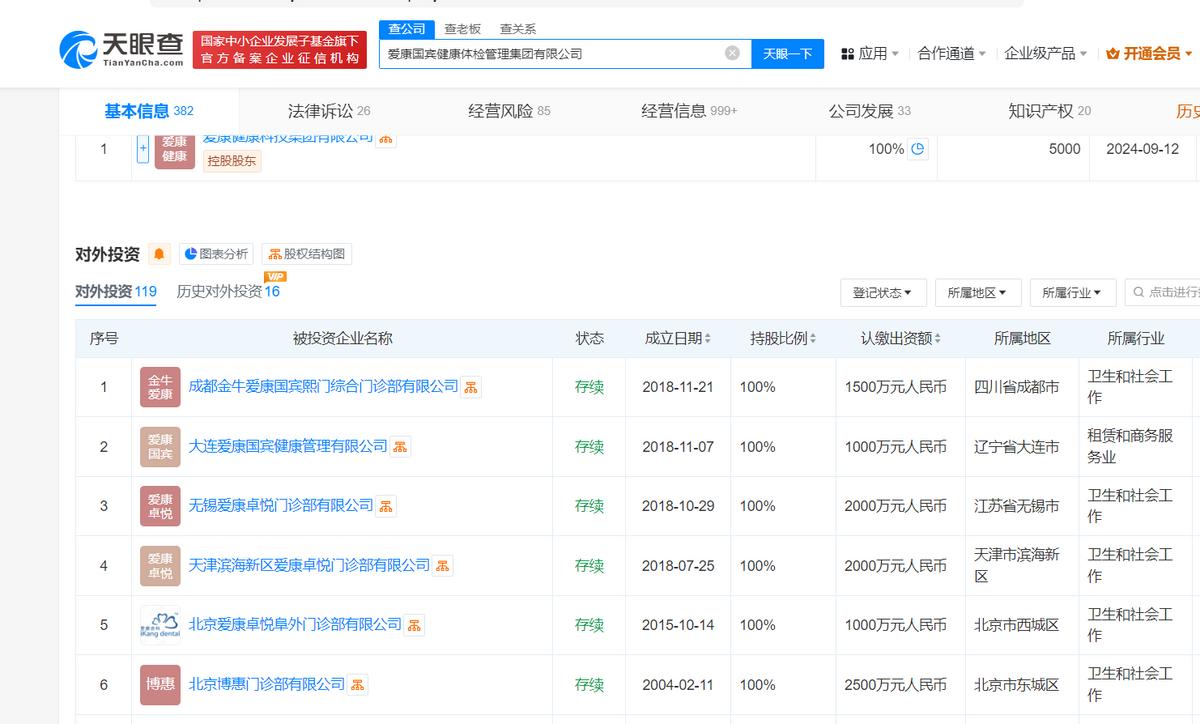Viewport: 1200px width, 724px height.
Task: Open equity chart icon for 成都金牛爱康国宾熙门综合门诊部
Action: (x=471, y=387)
